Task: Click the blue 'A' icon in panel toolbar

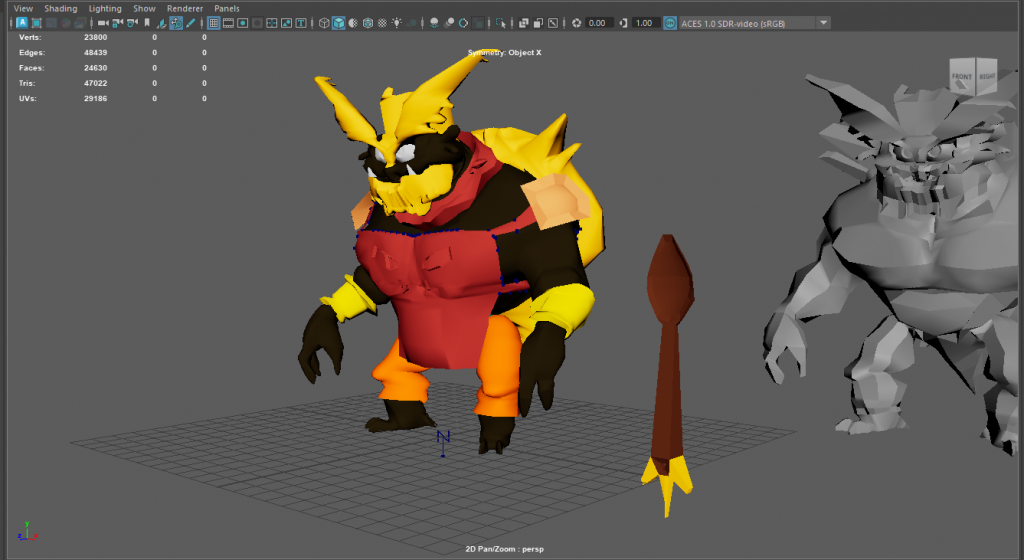Action: coord(22,23)
